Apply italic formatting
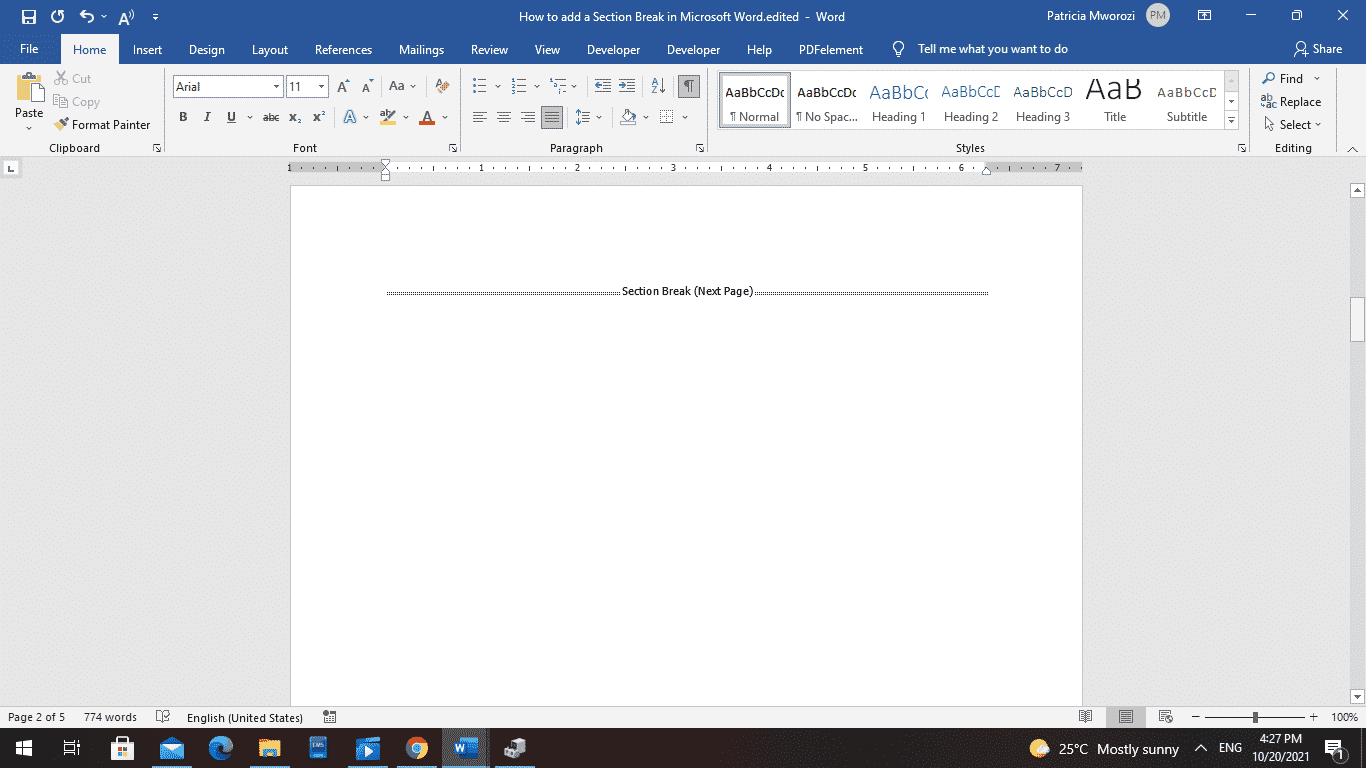 (207, 117)
